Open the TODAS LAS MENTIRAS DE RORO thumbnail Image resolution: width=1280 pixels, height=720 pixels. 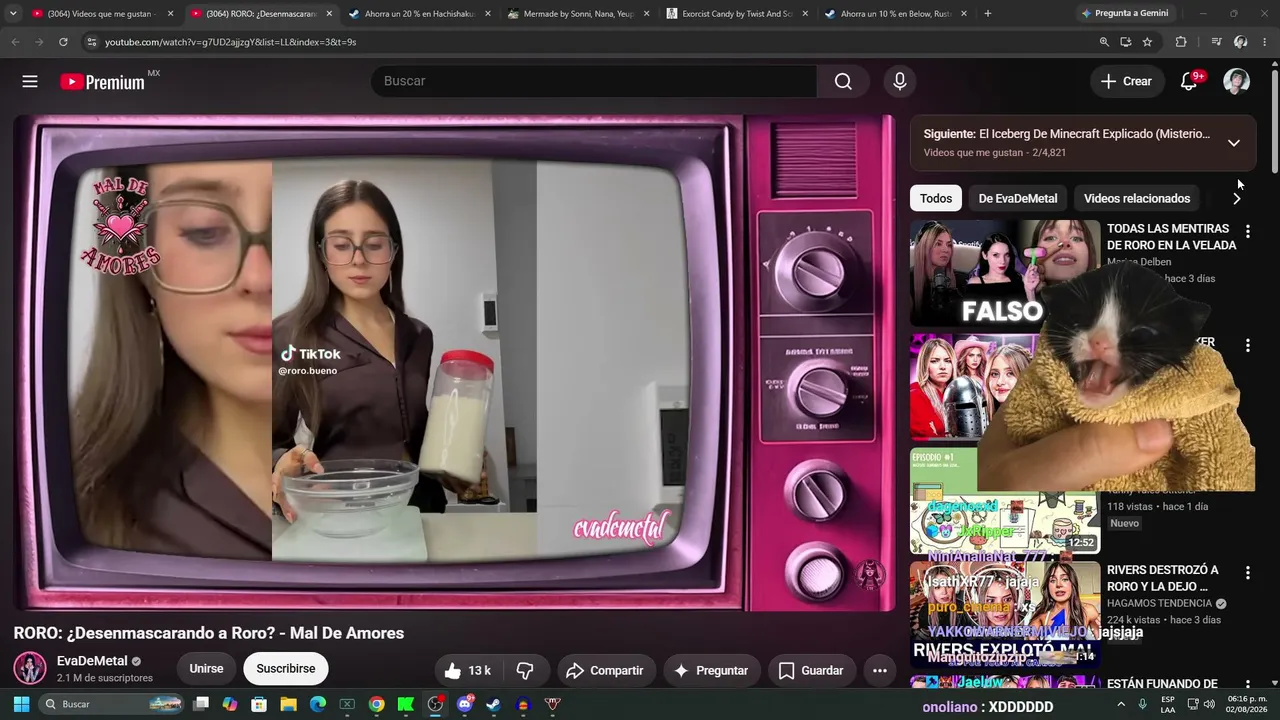(1004, 274)
